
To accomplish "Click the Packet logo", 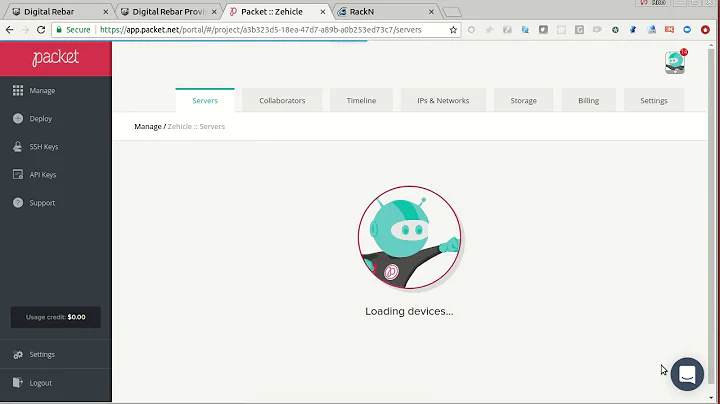I will point(56,58).
